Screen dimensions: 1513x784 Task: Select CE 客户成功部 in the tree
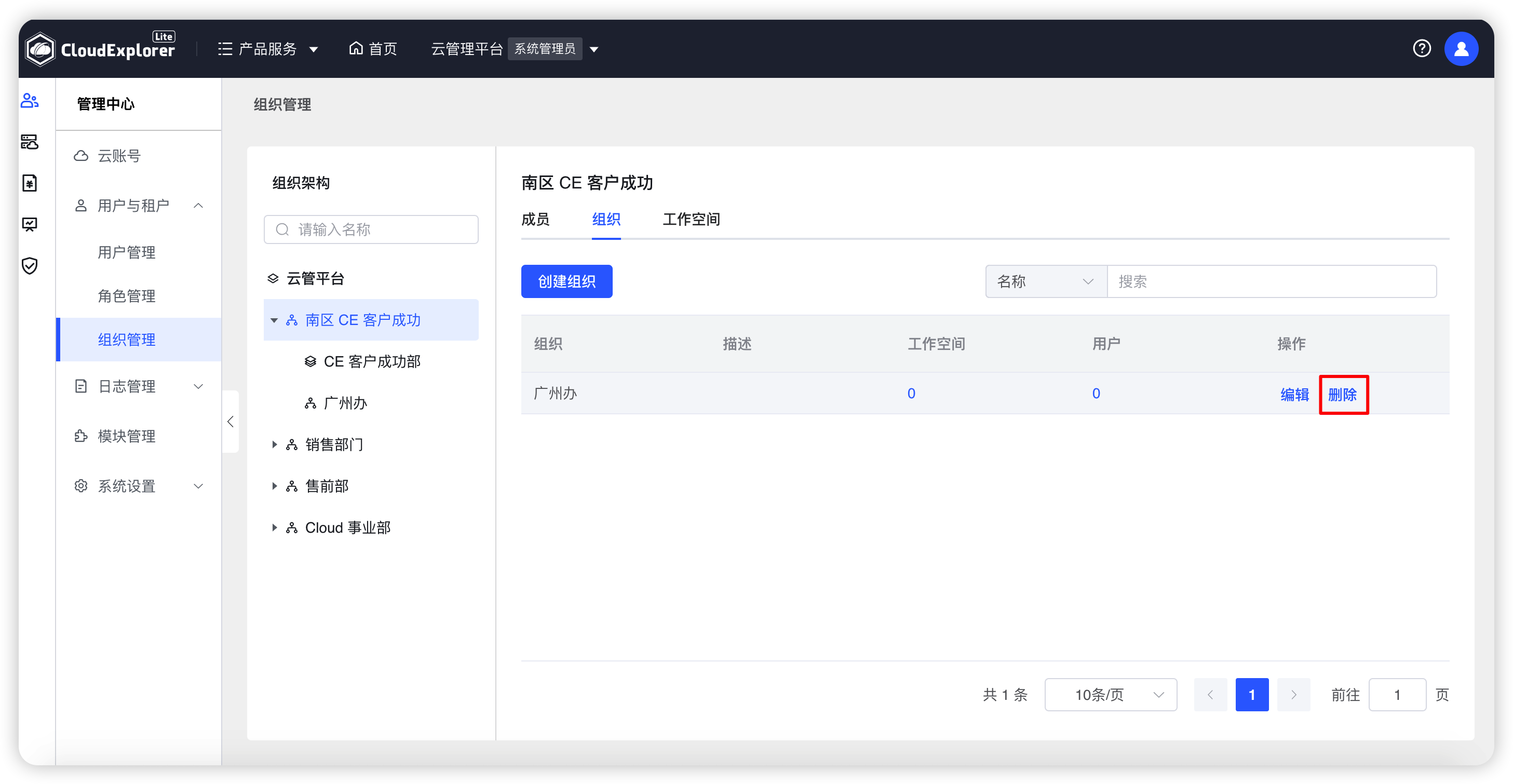(372, 362)
